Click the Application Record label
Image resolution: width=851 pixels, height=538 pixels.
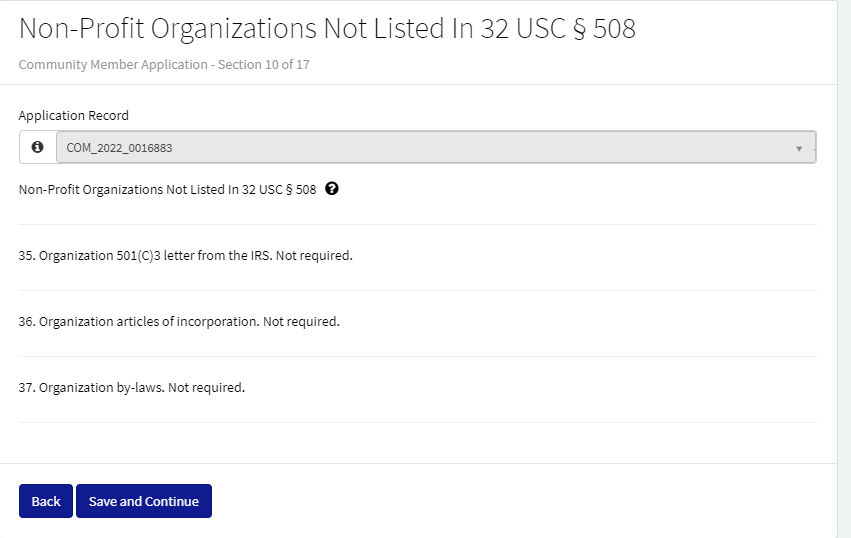pos(74,115)
